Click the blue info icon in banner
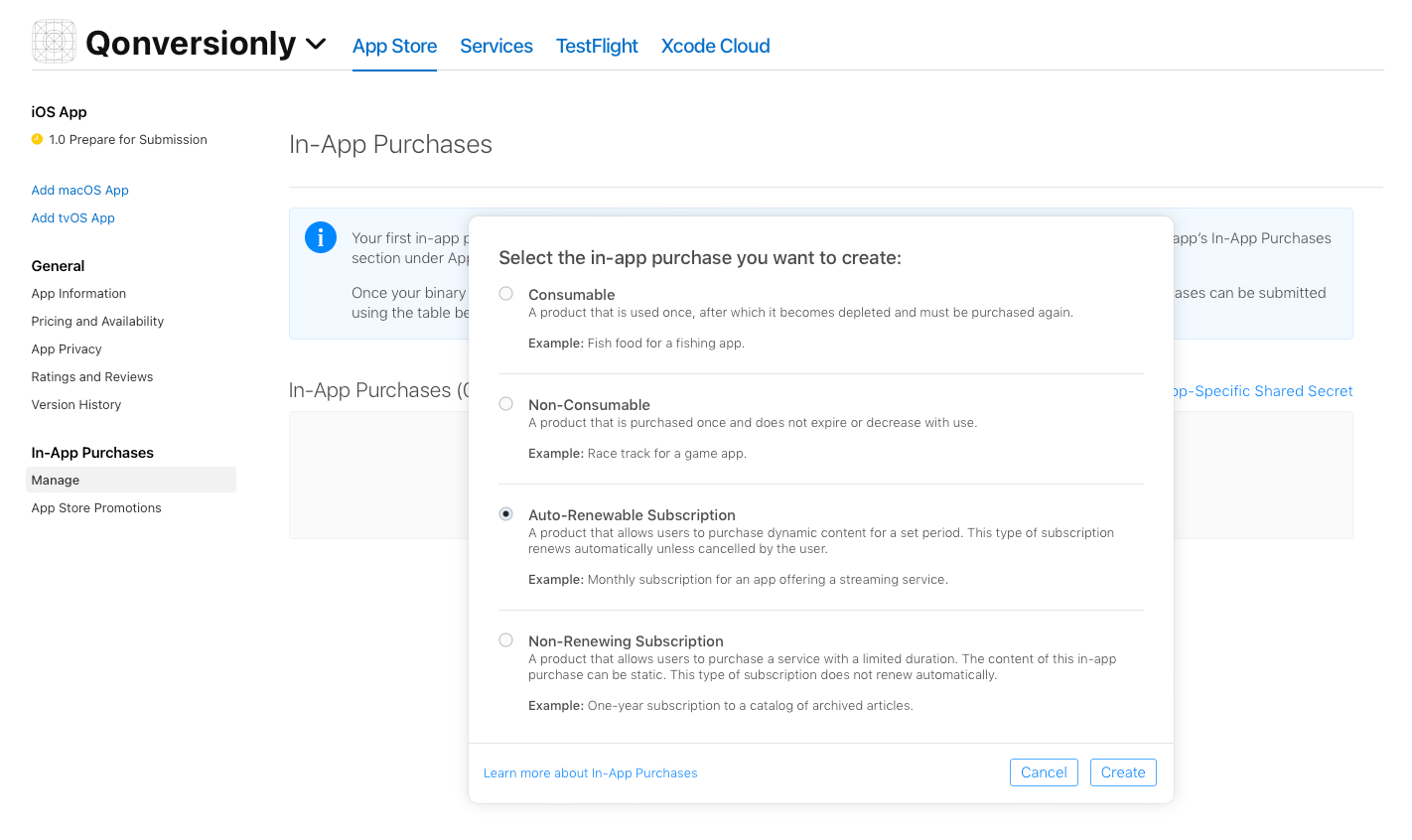The image size is (1412, 840). pos(321,237)
